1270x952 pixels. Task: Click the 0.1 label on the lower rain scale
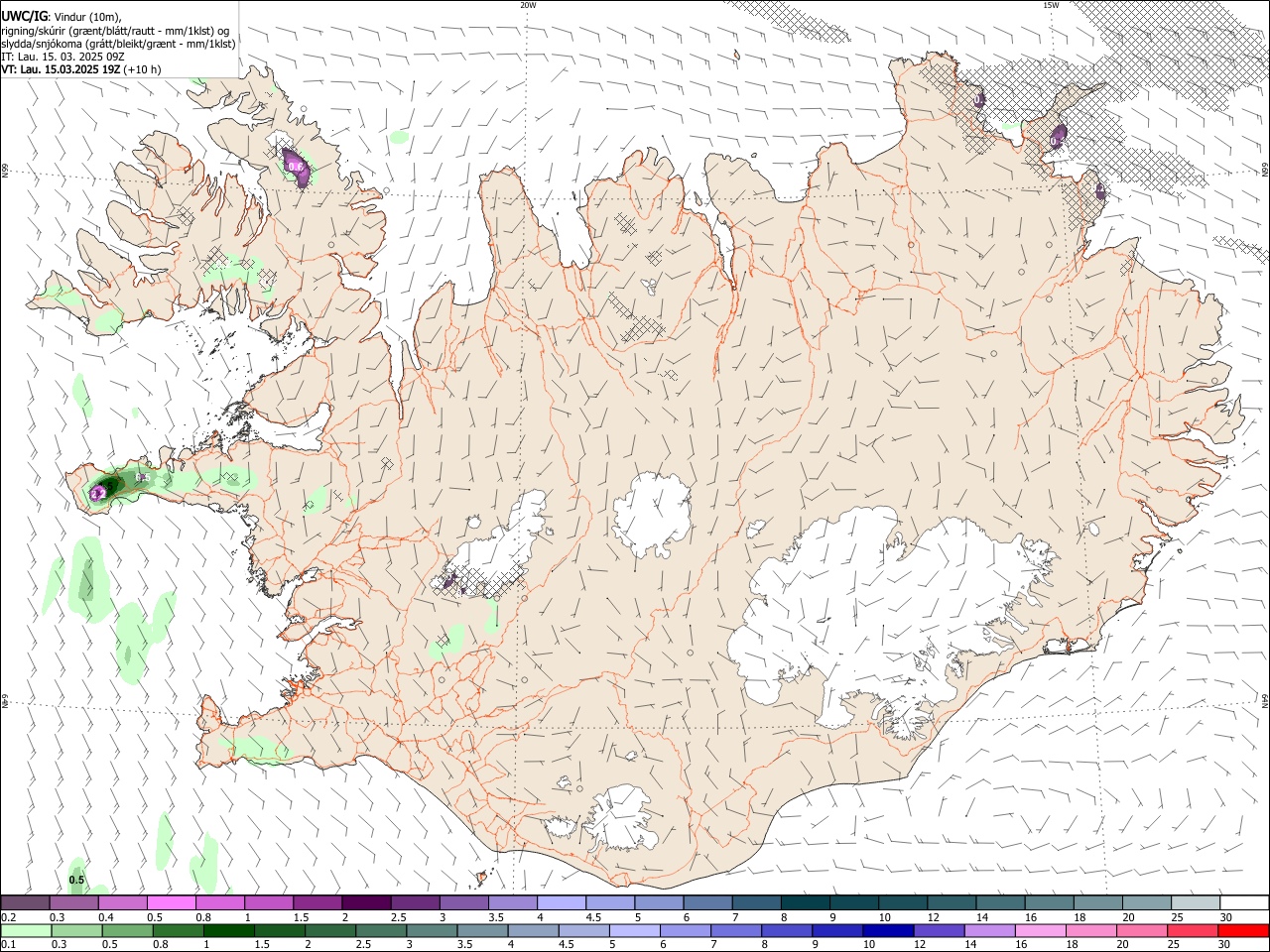pyautogui.click(x=7, y=945)
